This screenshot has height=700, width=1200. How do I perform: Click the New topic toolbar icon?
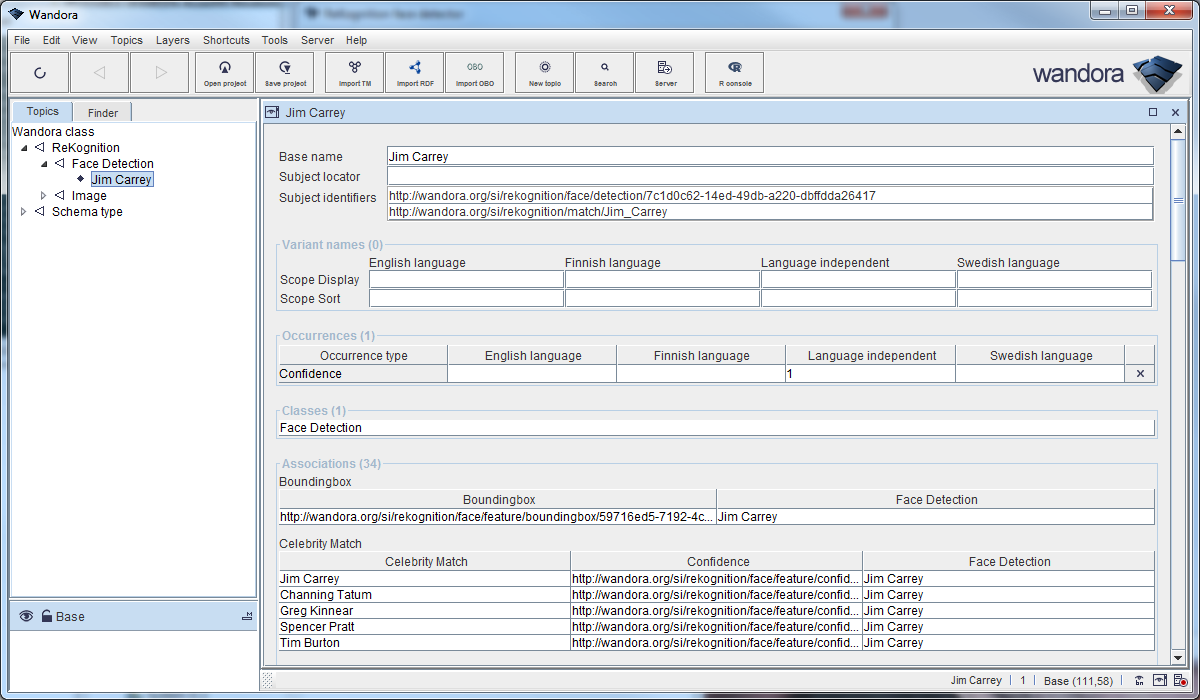coord(544,73)
